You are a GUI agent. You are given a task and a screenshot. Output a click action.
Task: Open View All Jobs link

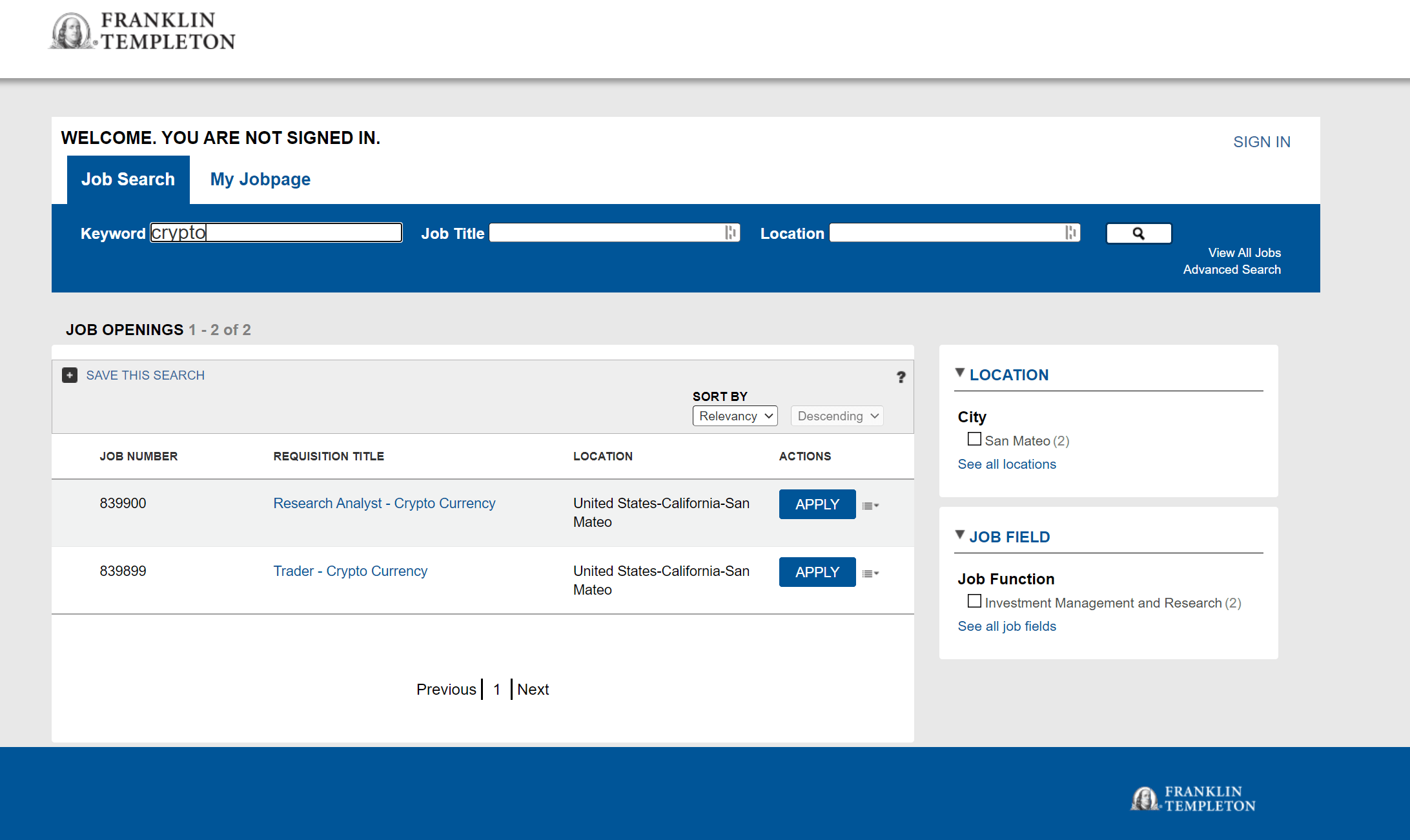tap(1244, 252)
